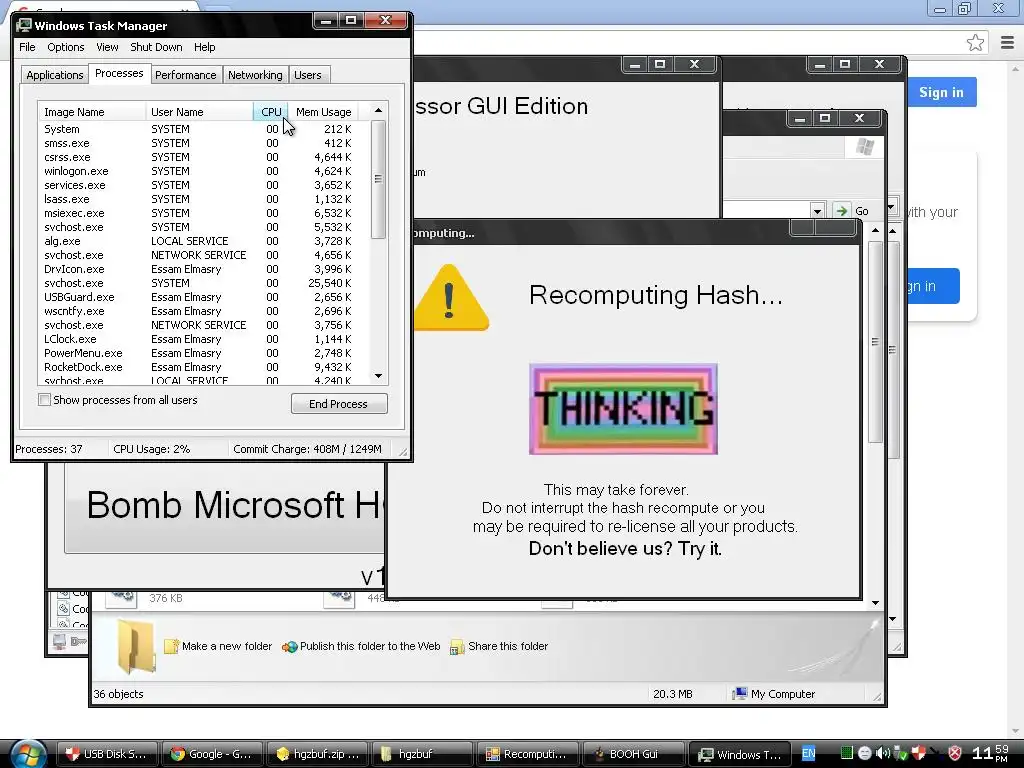Click the Bomb Microsoft button
The height and width of the screenshot is (768, 1024).
(x=225, y=505)
